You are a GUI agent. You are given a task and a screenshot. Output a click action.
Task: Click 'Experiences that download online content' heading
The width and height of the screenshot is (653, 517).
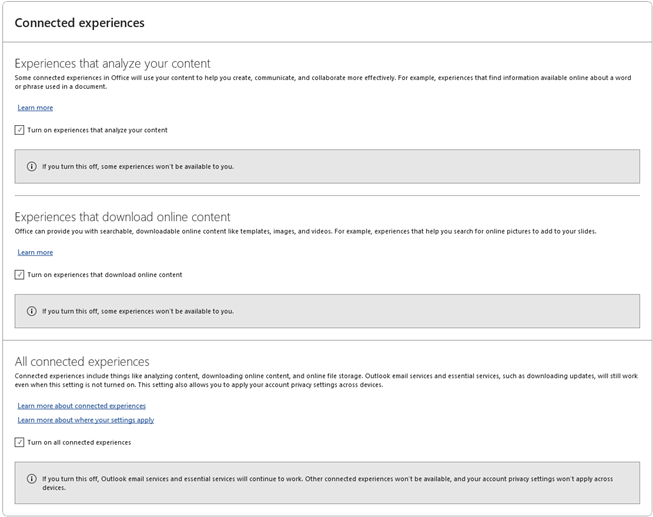(x=122, y=216)
